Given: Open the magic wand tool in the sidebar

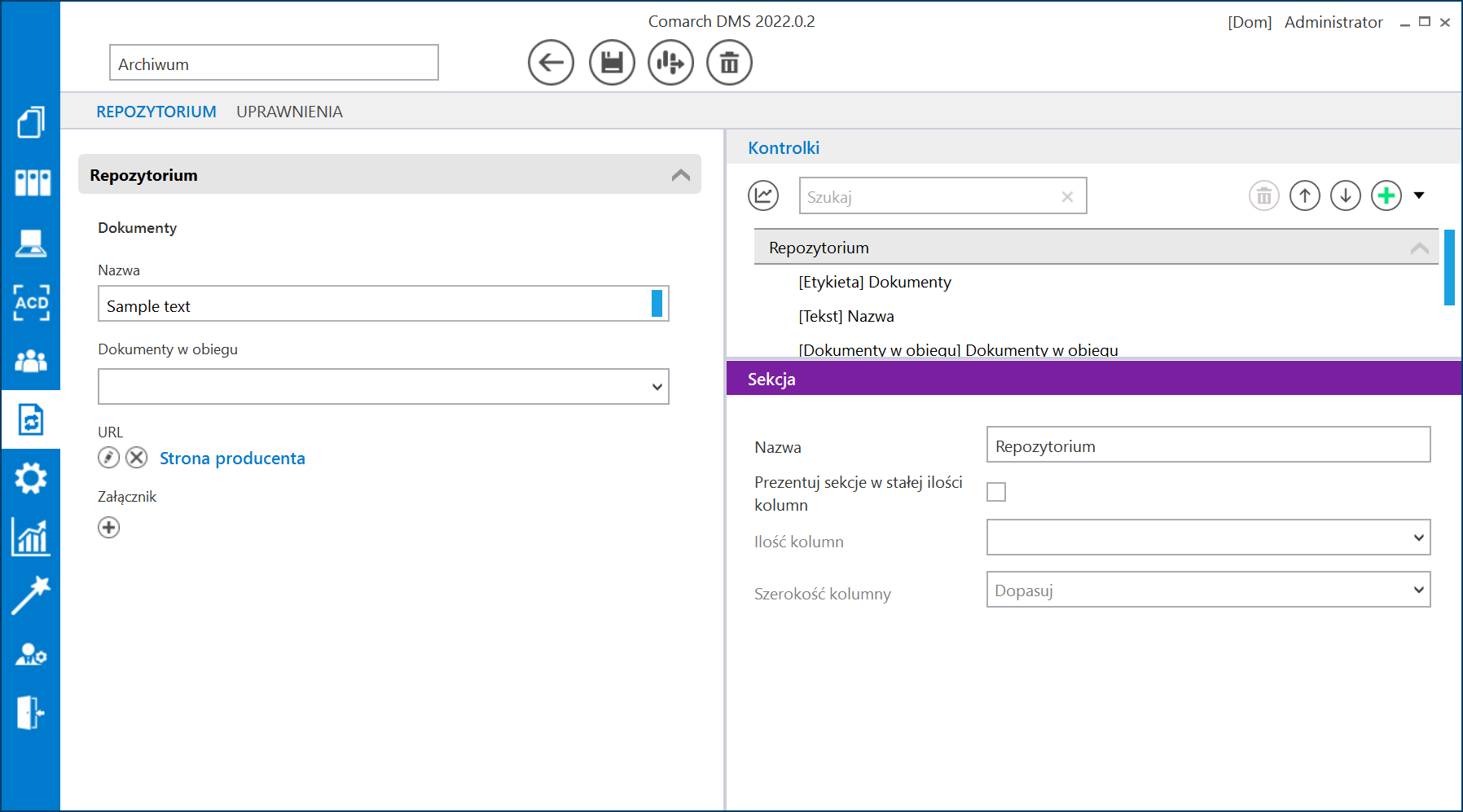Looking at the screenshot, I should (x=31, y=595).
